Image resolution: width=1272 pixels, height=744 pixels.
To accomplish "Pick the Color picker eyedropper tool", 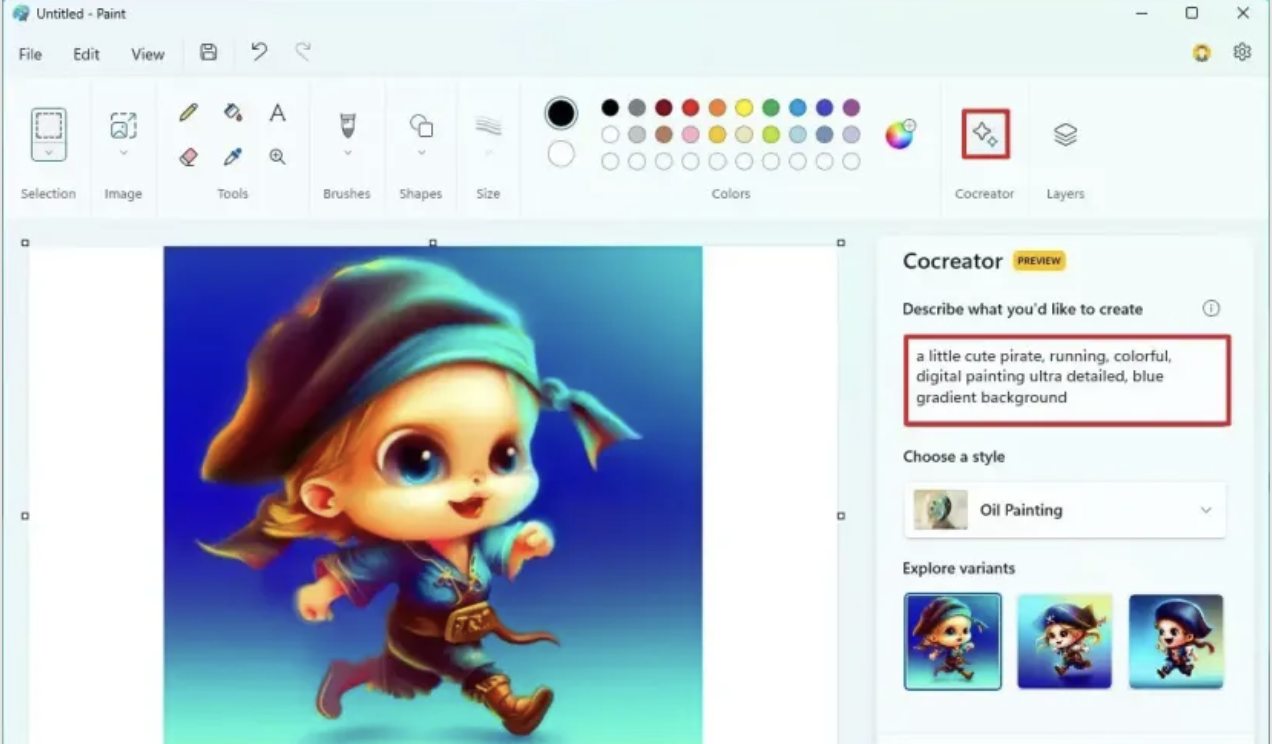I will point(233,157).
